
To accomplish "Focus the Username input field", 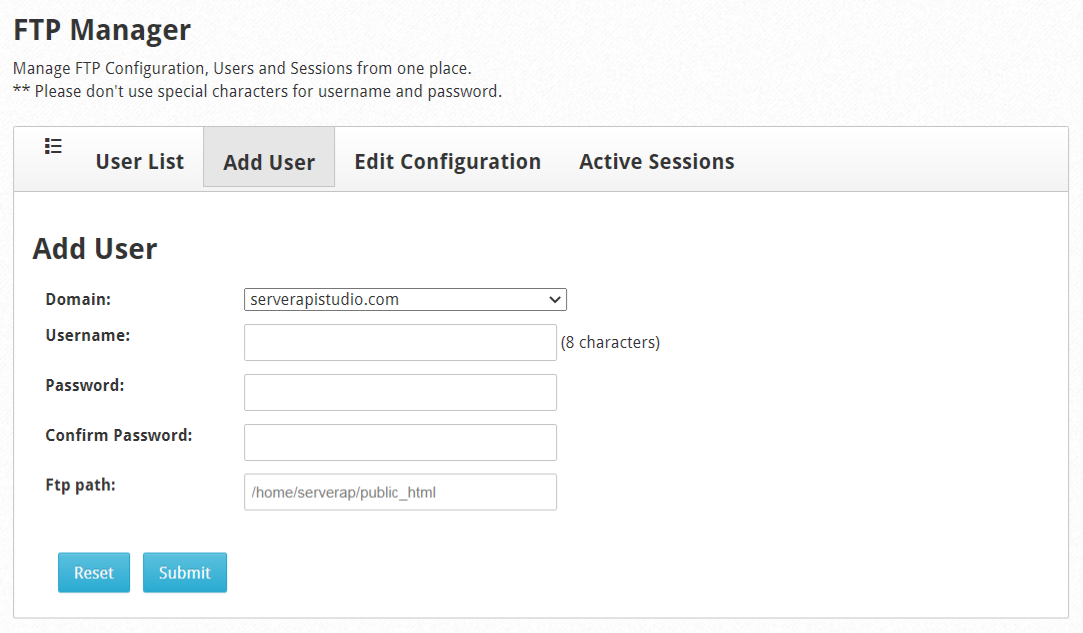I will [x=400, y=342].
